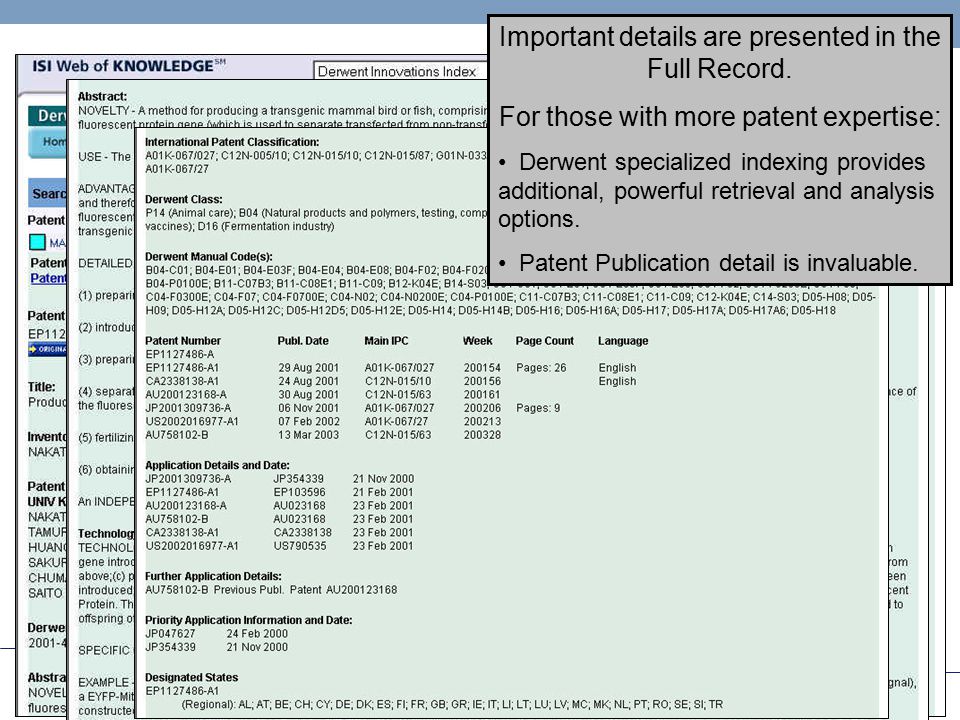The height and width of the screenshot is (720, 960).
Task: Click the Further Application Details heading
Action: click(x=213, y=576)
